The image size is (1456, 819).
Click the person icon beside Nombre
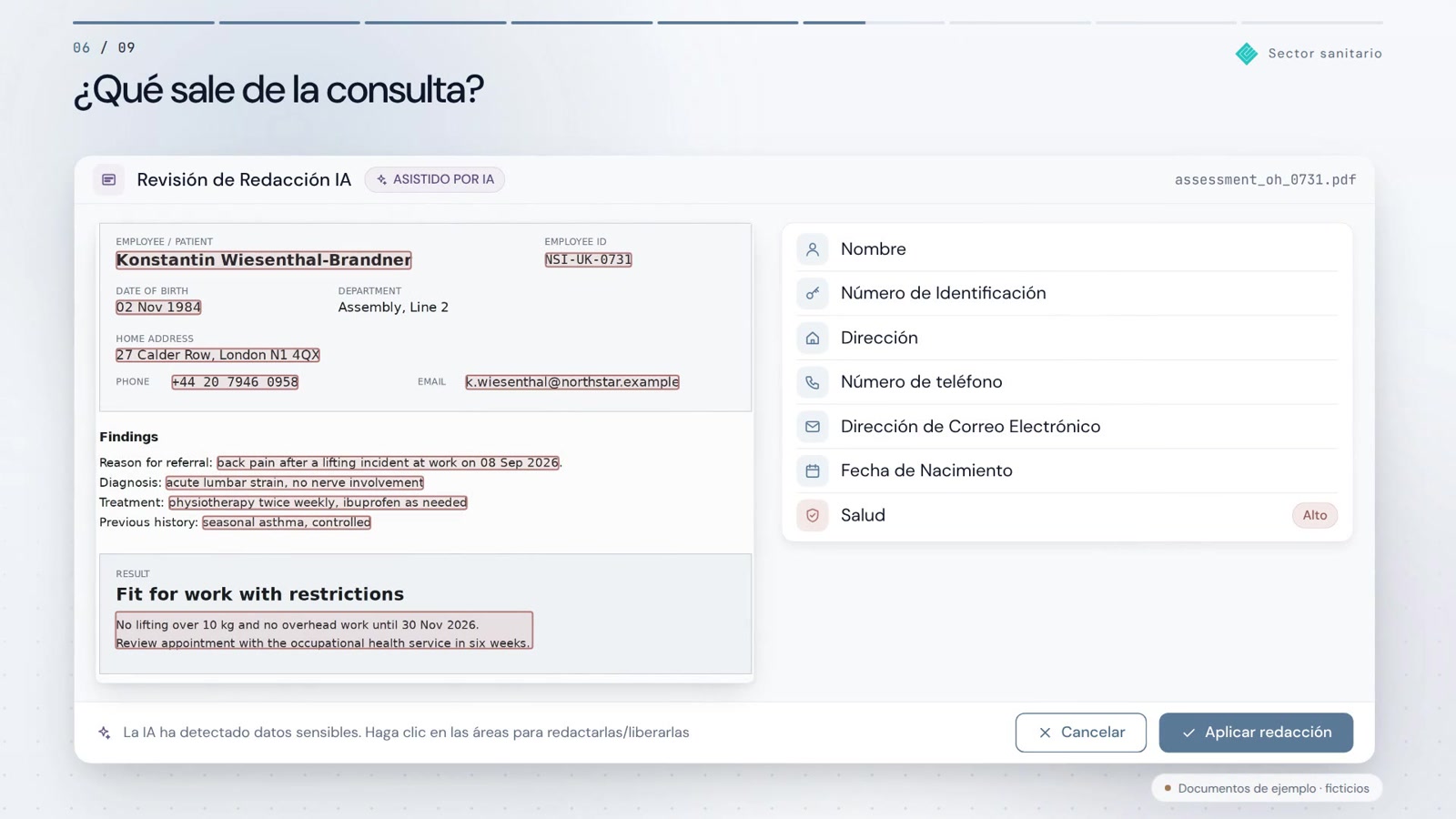(x=813, y=249)
